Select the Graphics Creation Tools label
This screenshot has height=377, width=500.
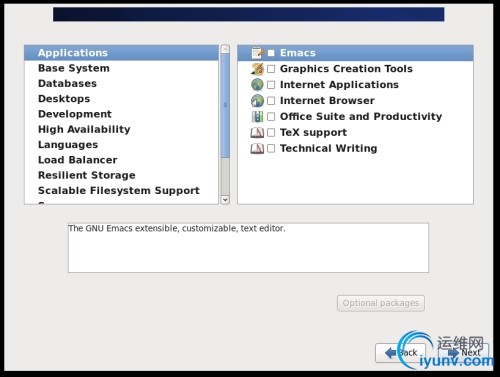point(346,69)
